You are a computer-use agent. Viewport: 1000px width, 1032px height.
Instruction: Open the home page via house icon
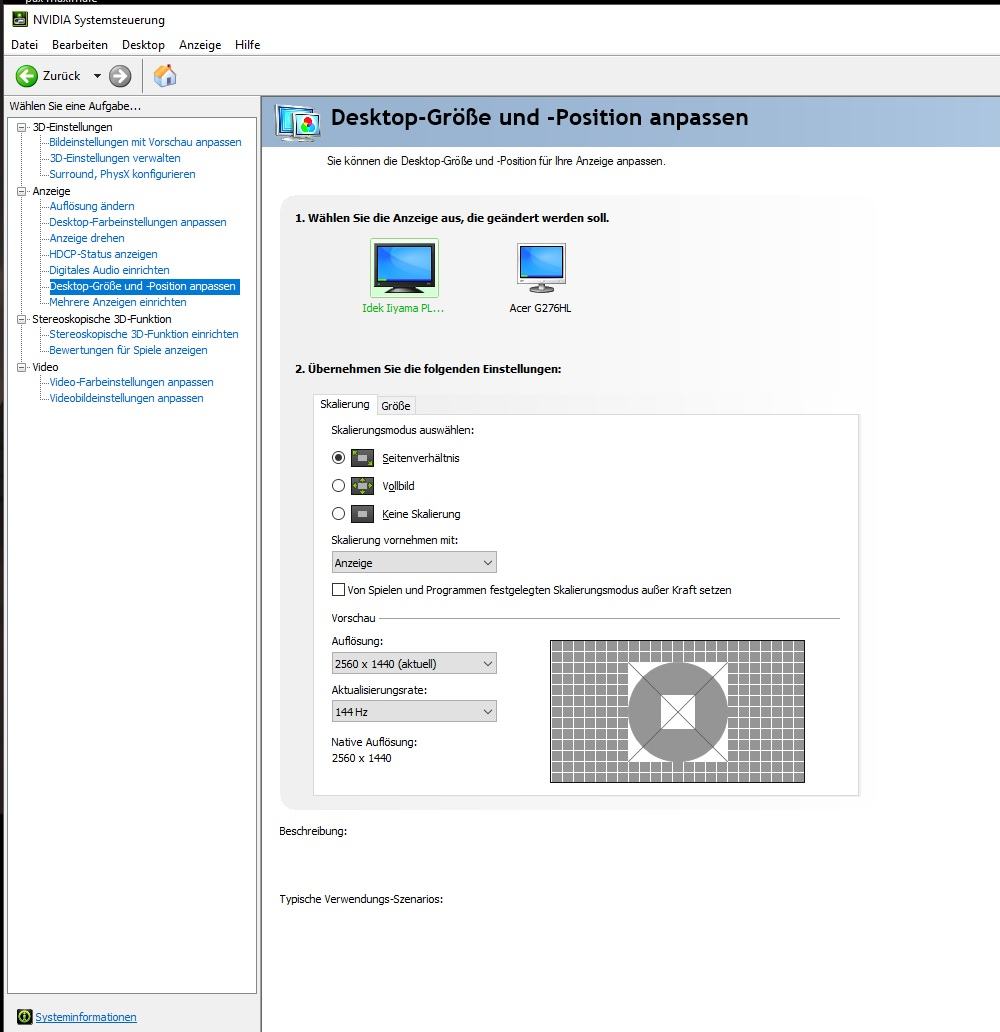pyautogui.click(x=165, y=76)
